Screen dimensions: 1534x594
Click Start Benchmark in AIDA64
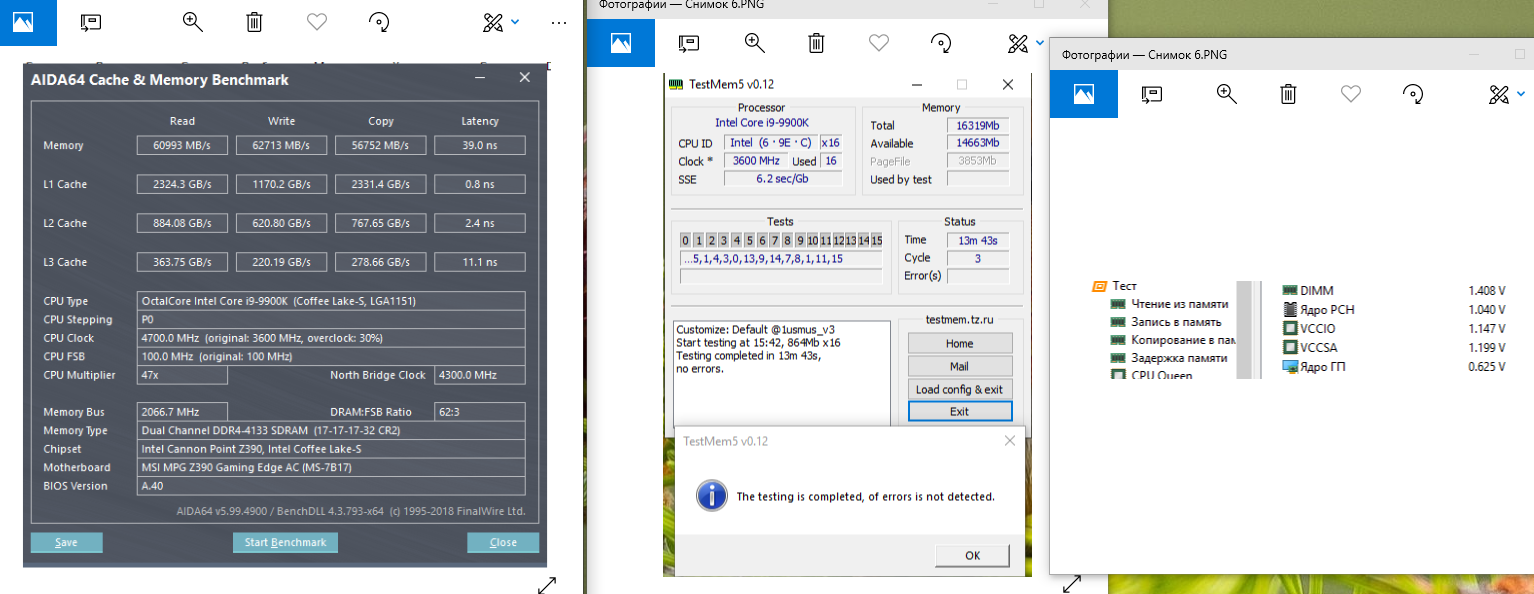286,542
